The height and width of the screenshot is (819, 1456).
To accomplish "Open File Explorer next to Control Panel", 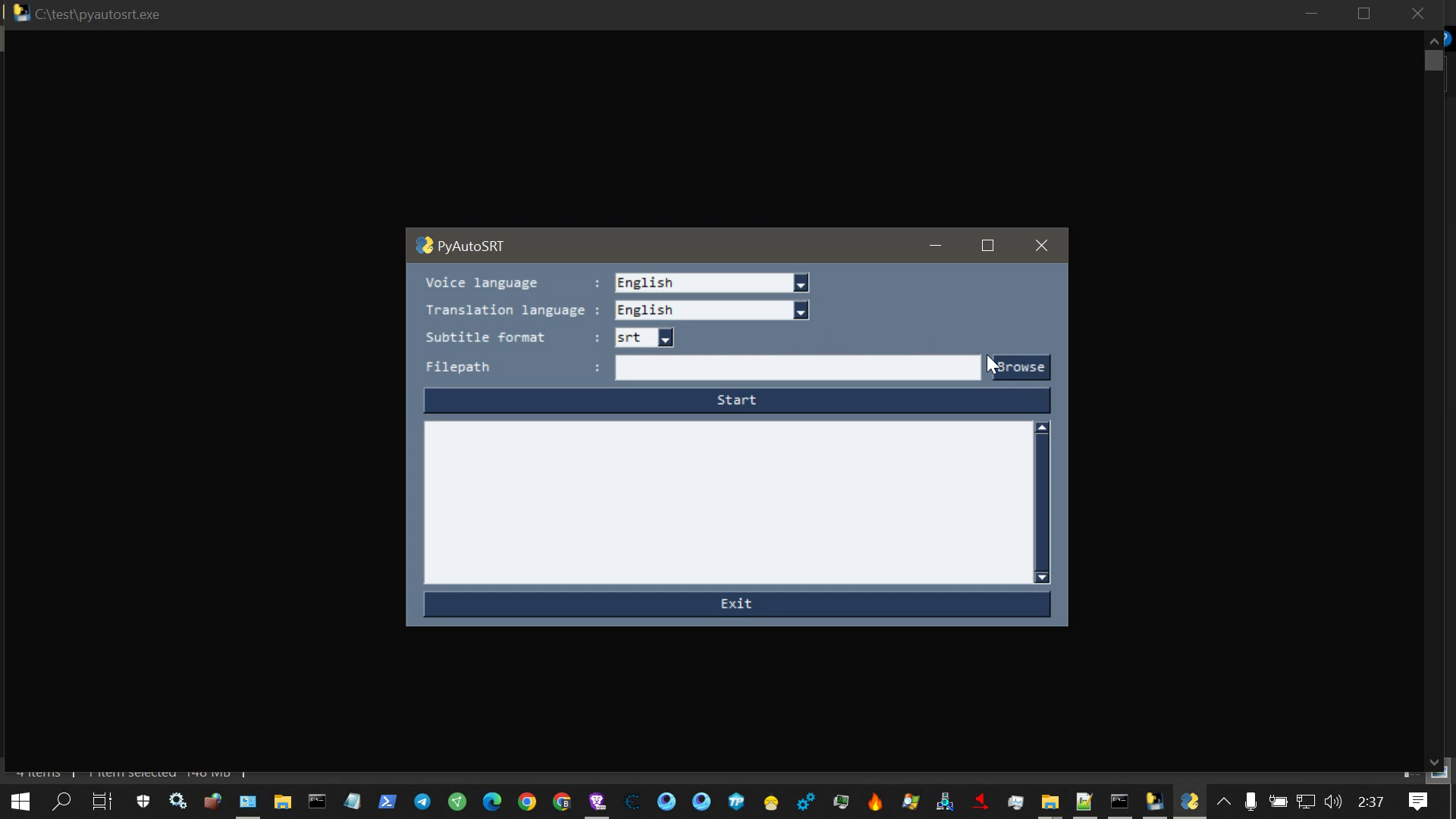I will pyautogui.click(x=282, y=802).
